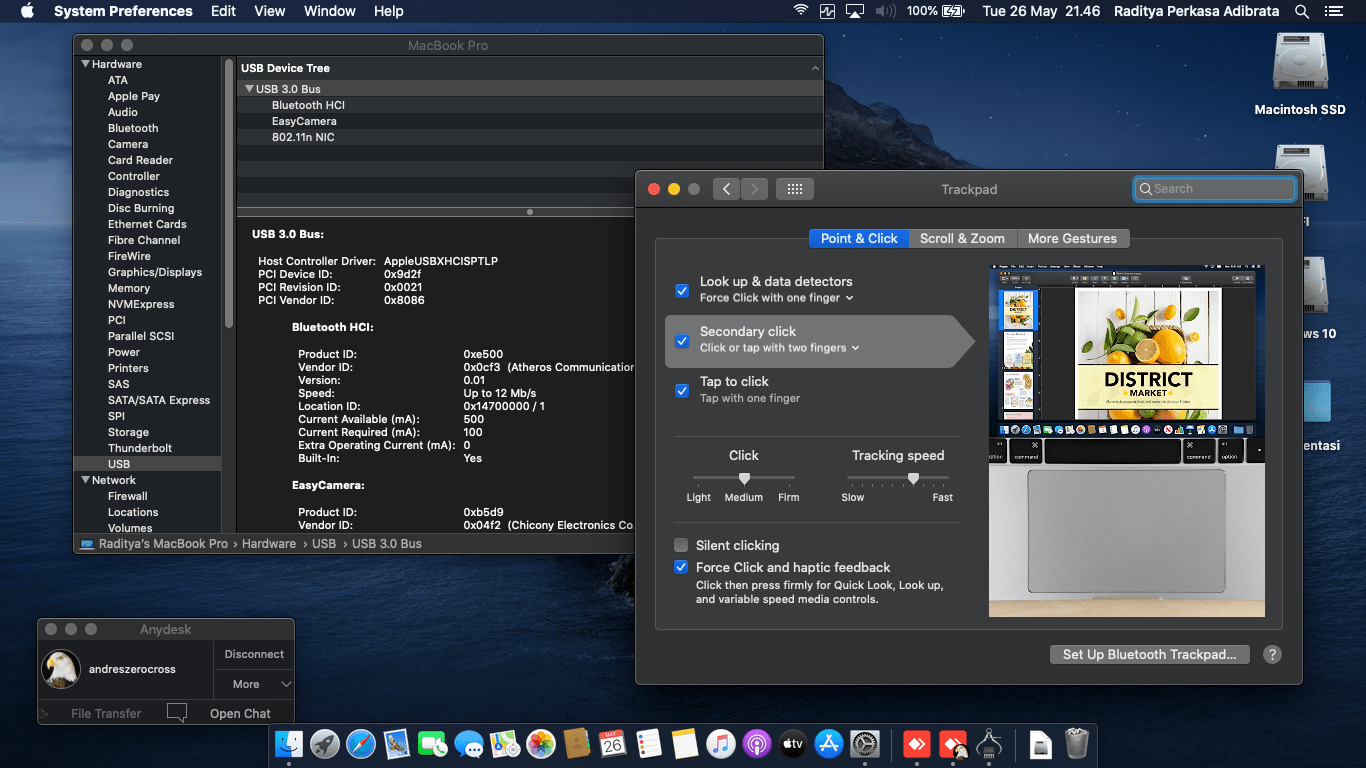Click System Preferences gear in Dock
This screenshot has width=1366, height=768.
[865, 744]
